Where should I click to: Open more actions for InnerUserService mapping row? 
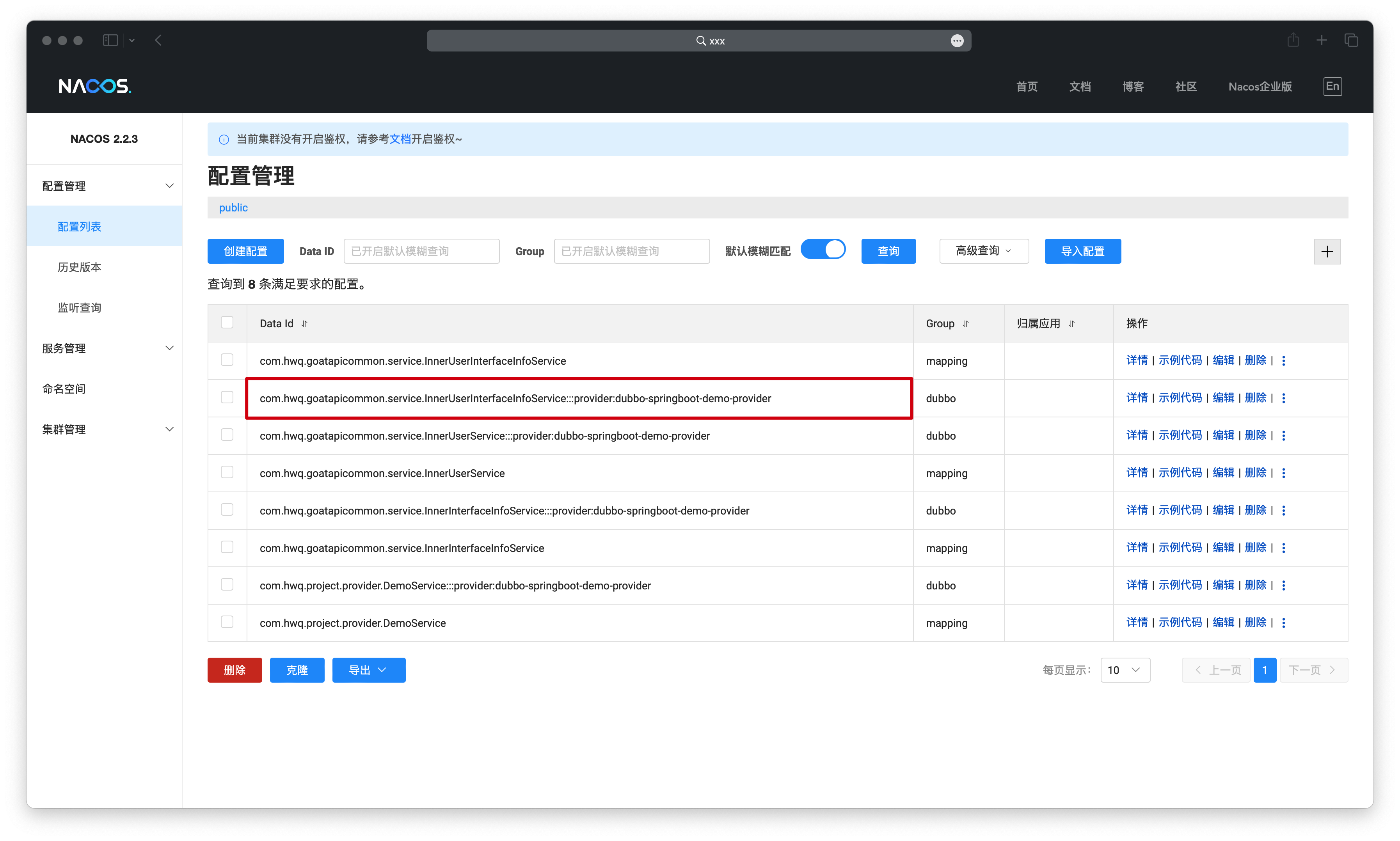point(1283,473)
